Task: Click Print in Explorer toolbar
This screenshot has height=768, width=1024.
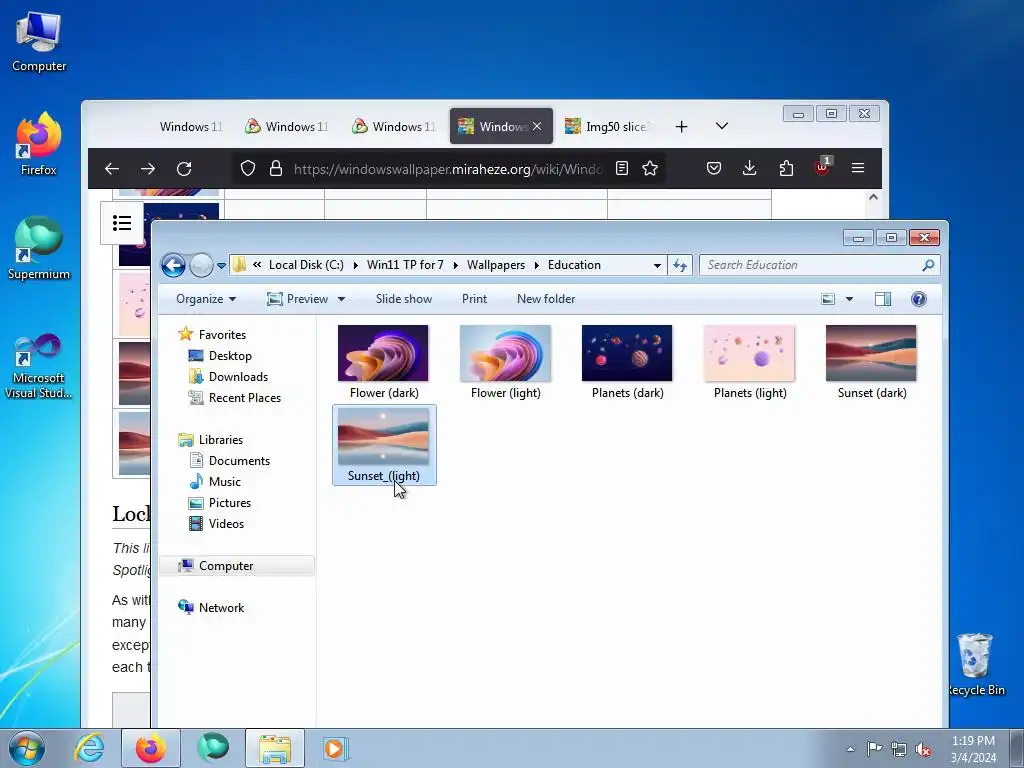Action: point(474,299)
